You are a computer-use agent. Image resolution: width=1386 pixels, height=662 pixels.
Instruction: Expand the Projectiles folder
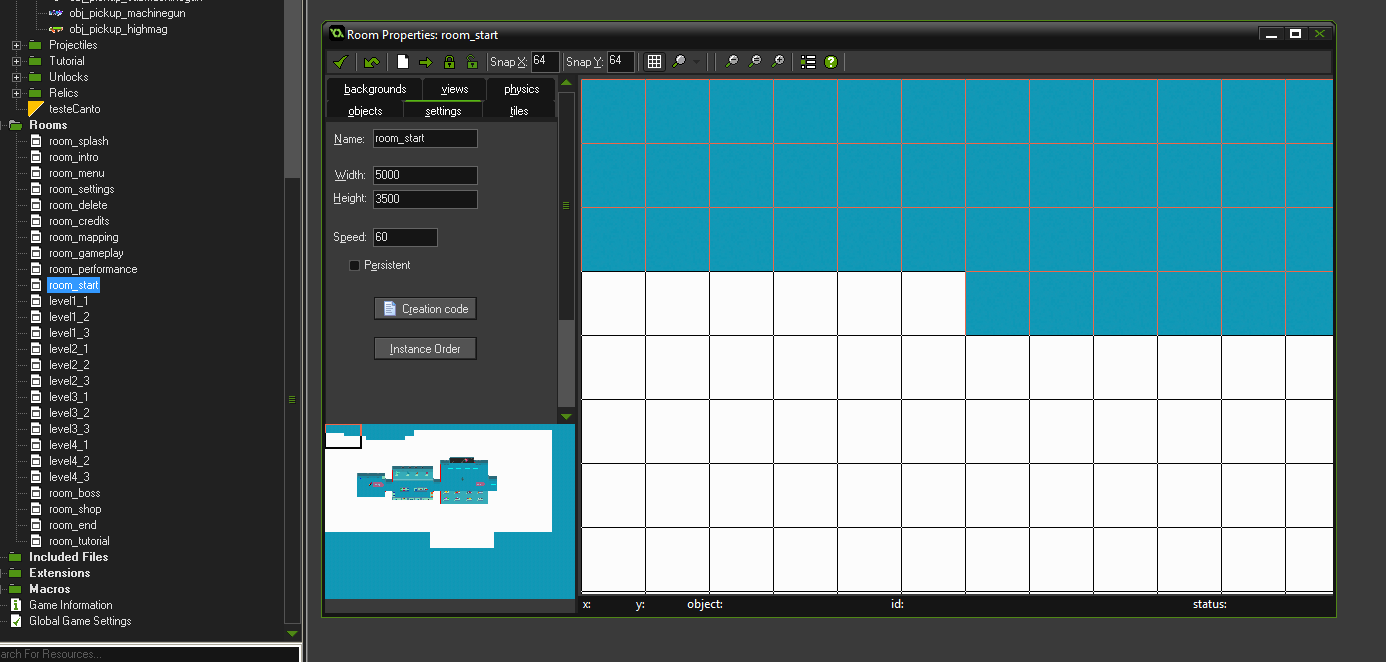pos(16,45)
